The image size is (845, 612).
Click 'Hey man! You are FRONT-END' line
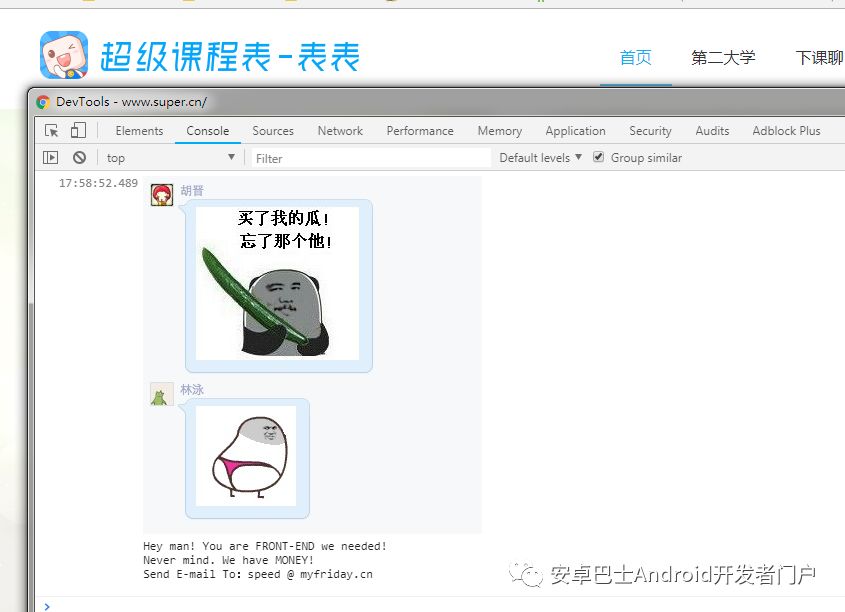(x=265, y=546)
